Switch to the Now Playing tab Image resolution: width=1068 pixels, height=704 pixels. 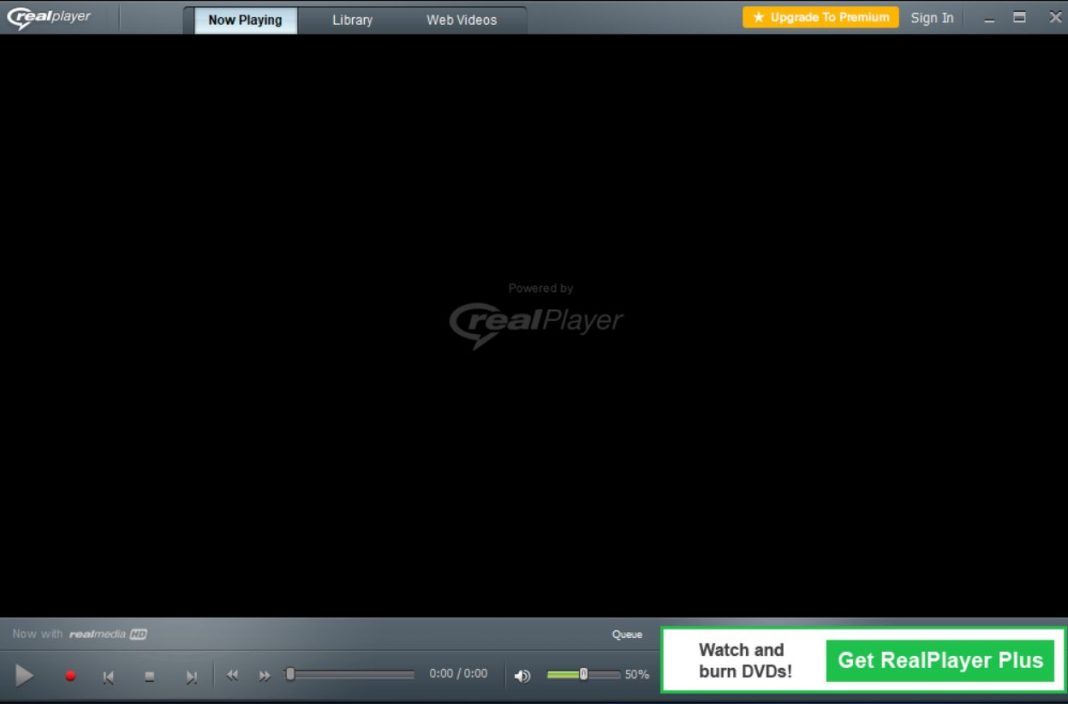[x=245, y=20]
